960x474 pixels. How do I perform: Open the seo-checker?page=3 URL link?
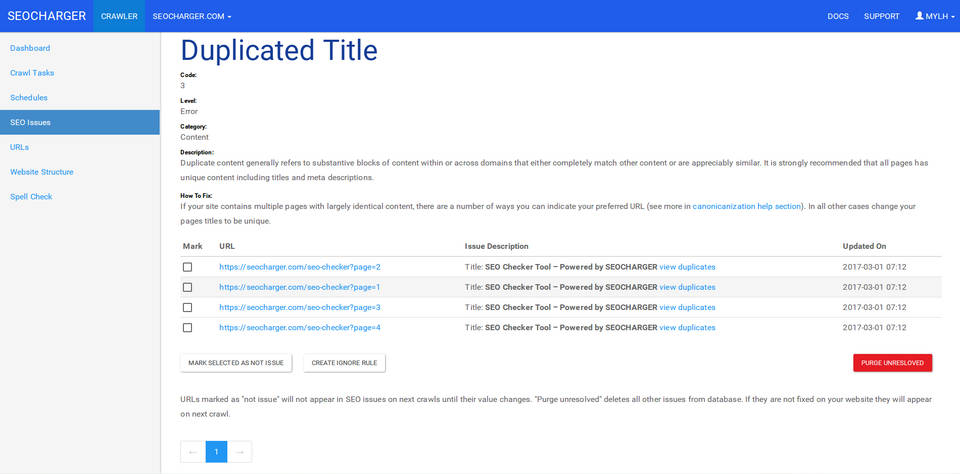tap(299, 307)
